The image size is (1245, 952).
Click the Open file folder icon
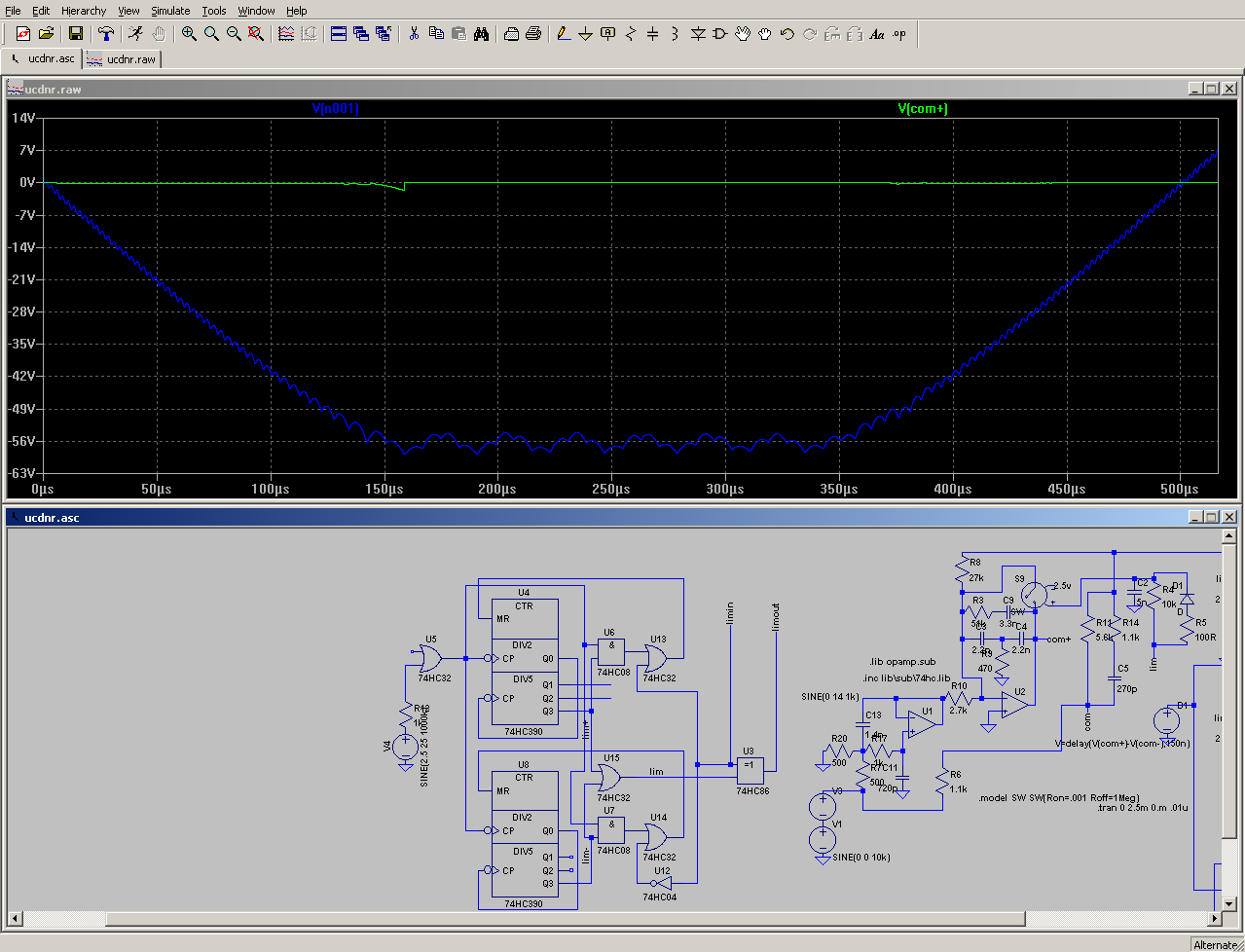[x=46, y=33]
